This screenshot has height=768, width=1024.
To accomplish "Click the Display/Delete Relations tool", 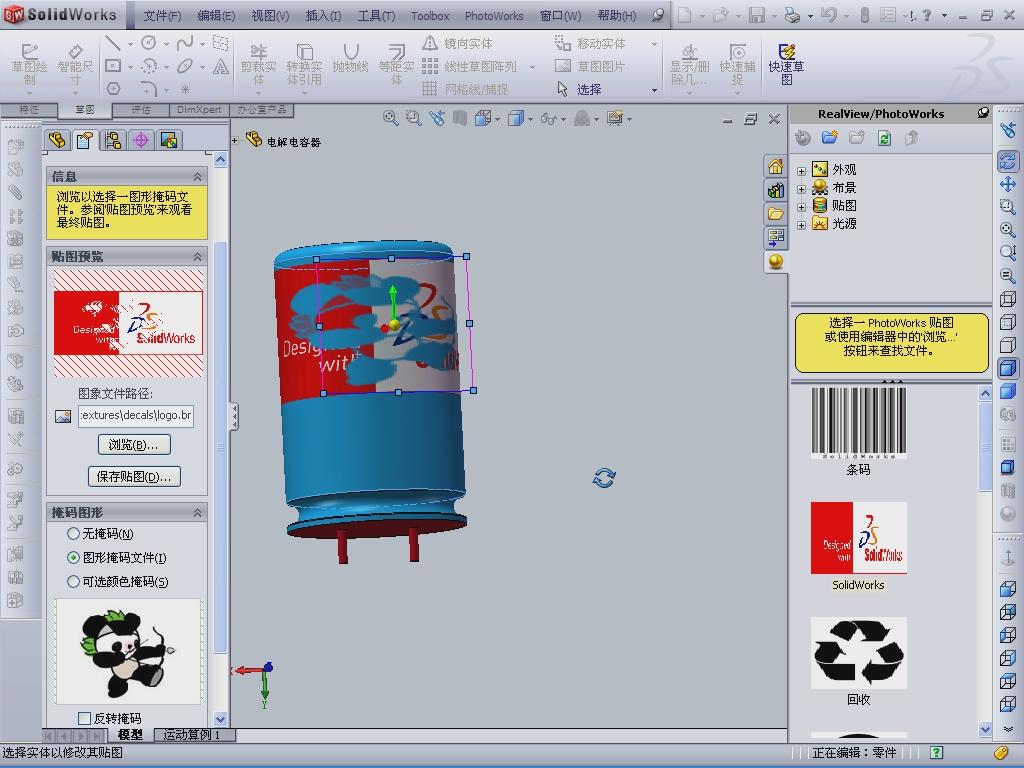I will pos(690,65).
